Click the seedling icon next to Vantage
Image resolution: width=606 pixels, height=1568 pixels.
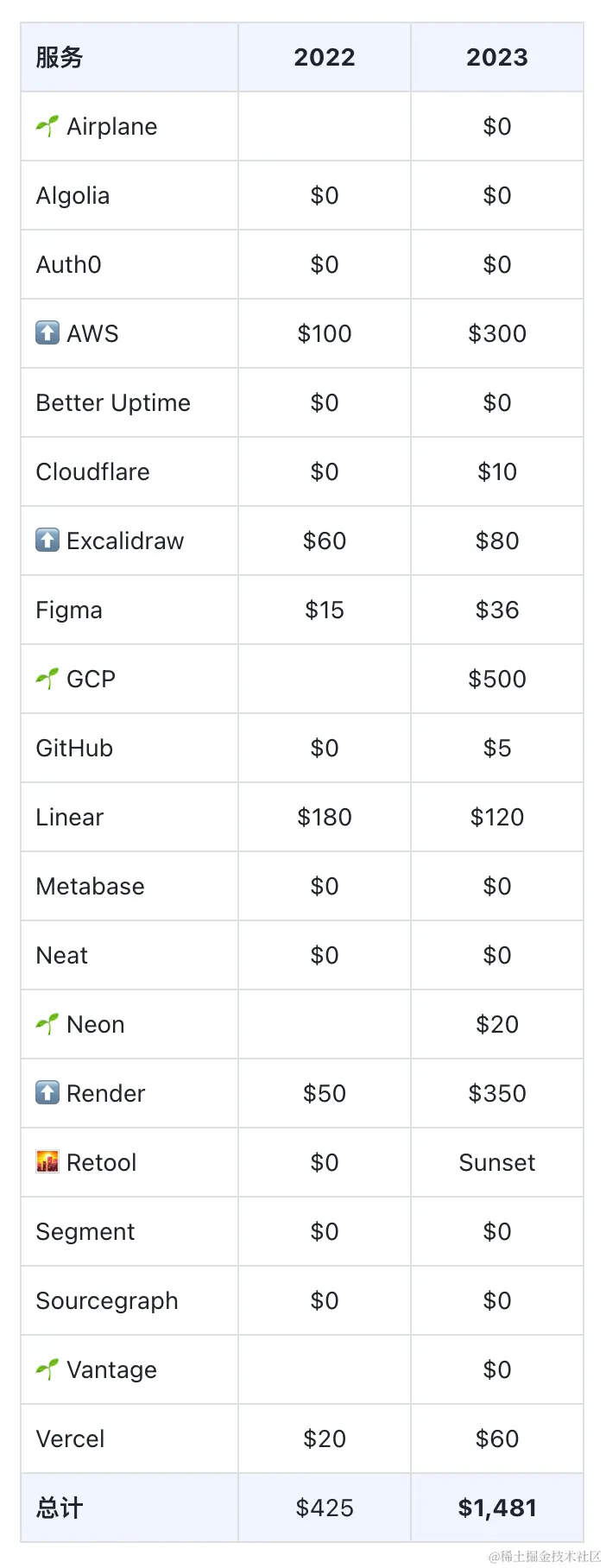pos(47,1369)
